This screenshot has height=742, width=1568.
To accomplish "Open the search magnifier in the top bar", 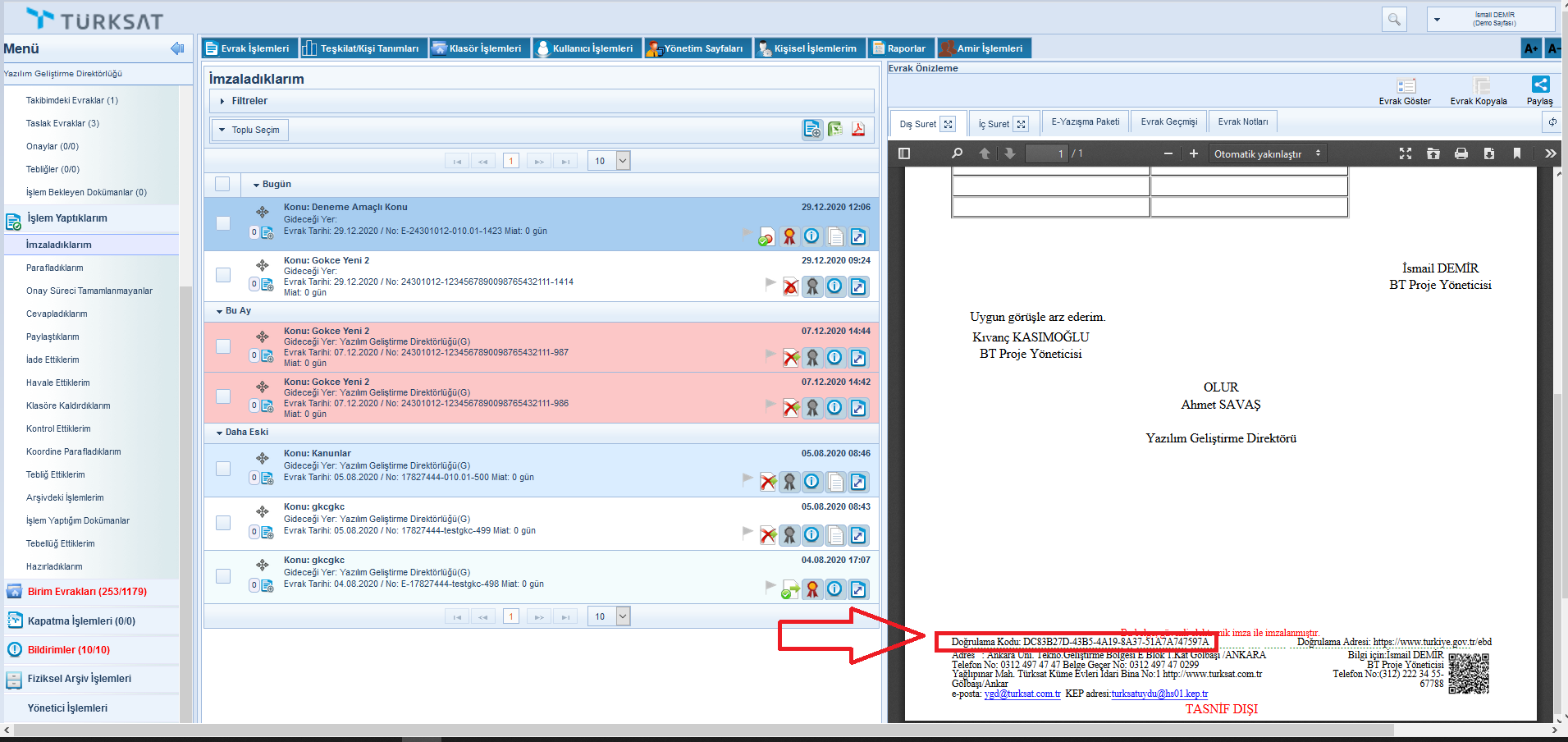I will [1394, 20].
